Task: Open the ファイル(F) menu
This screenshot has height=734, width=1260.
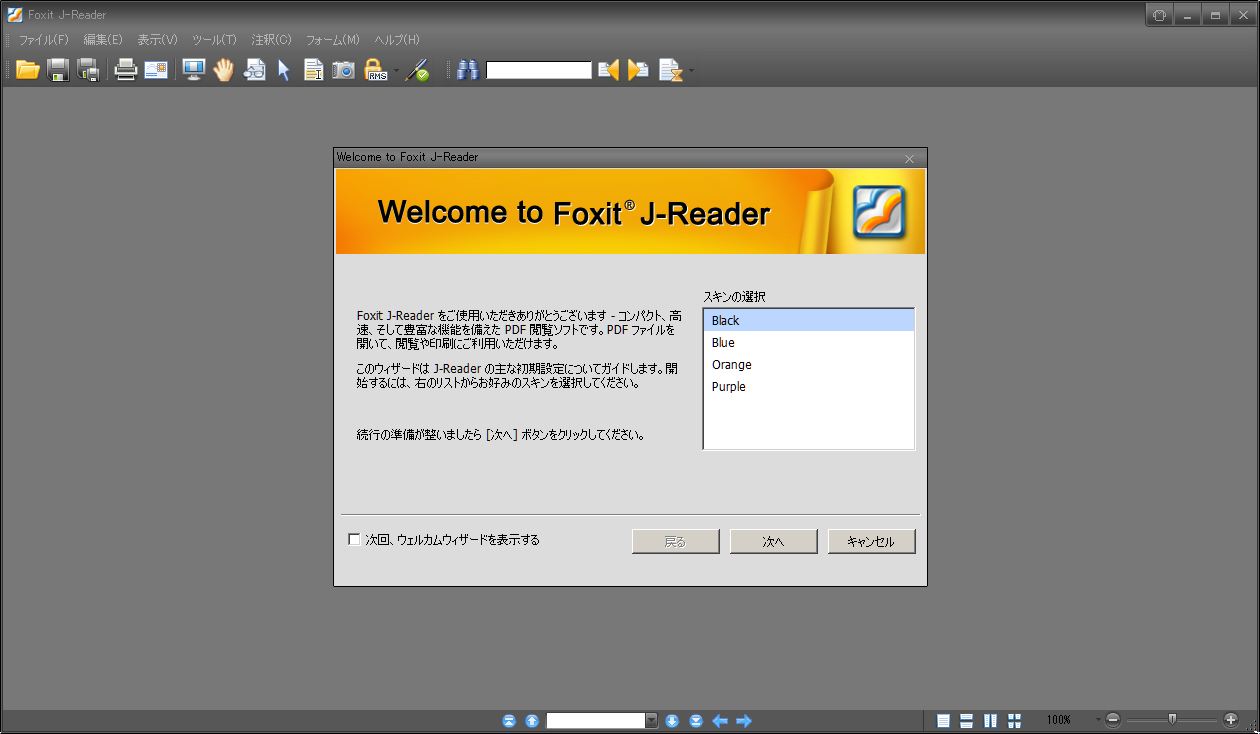Action: pyautogui.click(x=44, y=40)
